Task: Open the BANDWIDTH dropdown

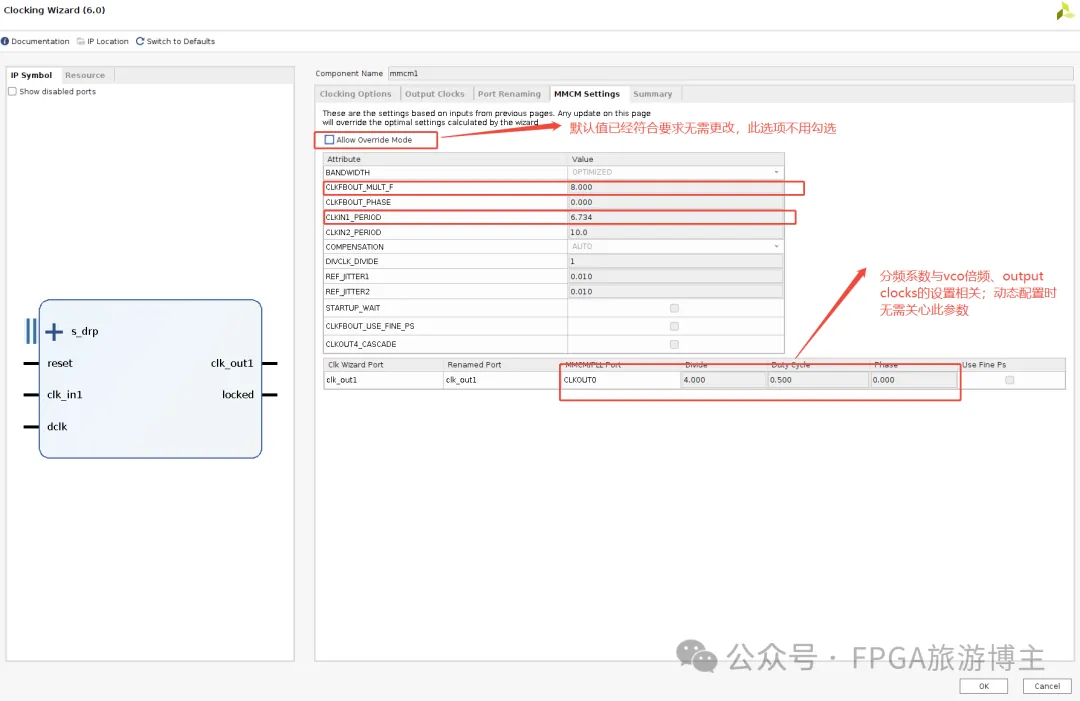Action: coord(676,172)
